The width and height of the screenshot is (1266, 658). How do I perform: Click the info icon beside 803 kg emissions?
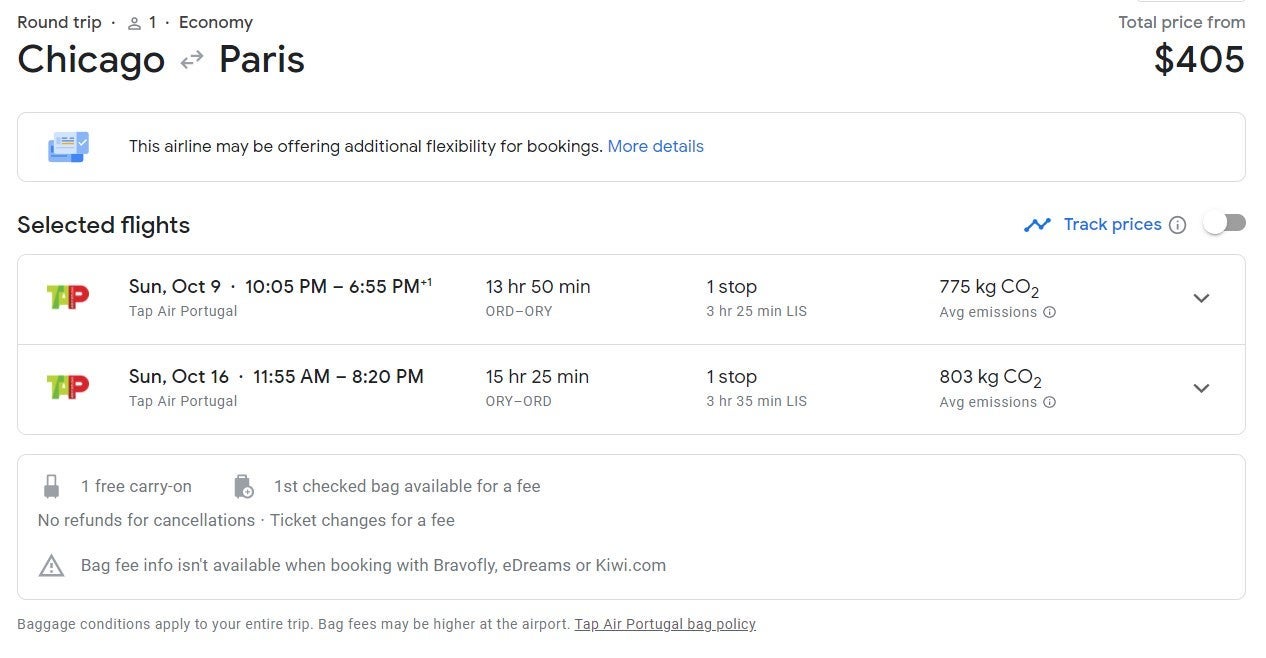(x=1049, y=402)
